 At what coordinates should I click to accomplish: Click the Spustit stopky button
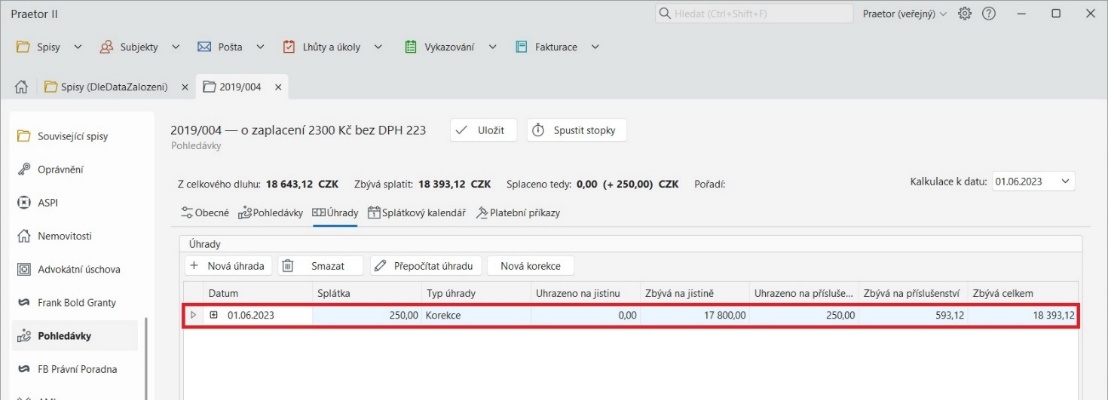pyautogui.click(x=576, y=130)
